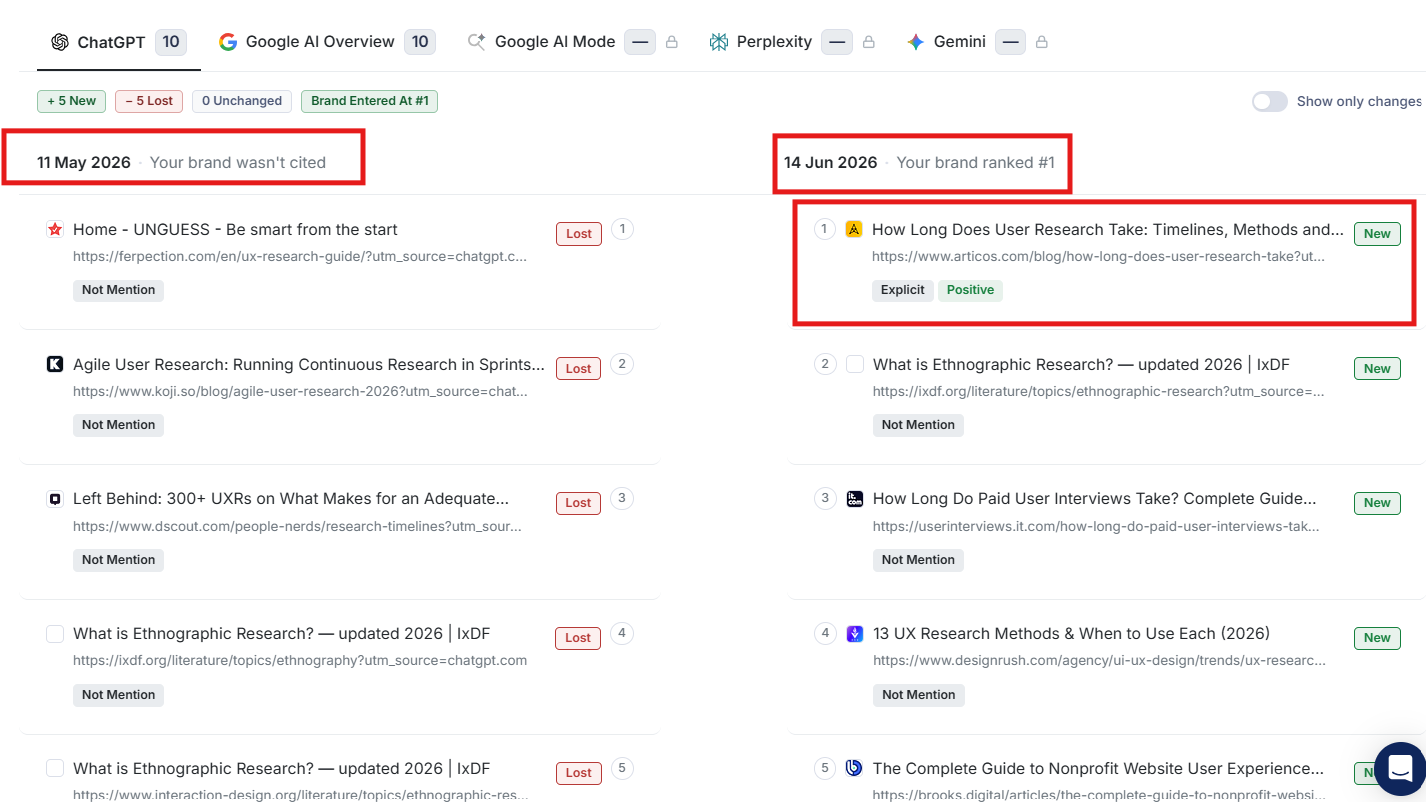Click the Gemini sparkle icon
This screenshot has height=802, width=1426.
tap(915, 42)
